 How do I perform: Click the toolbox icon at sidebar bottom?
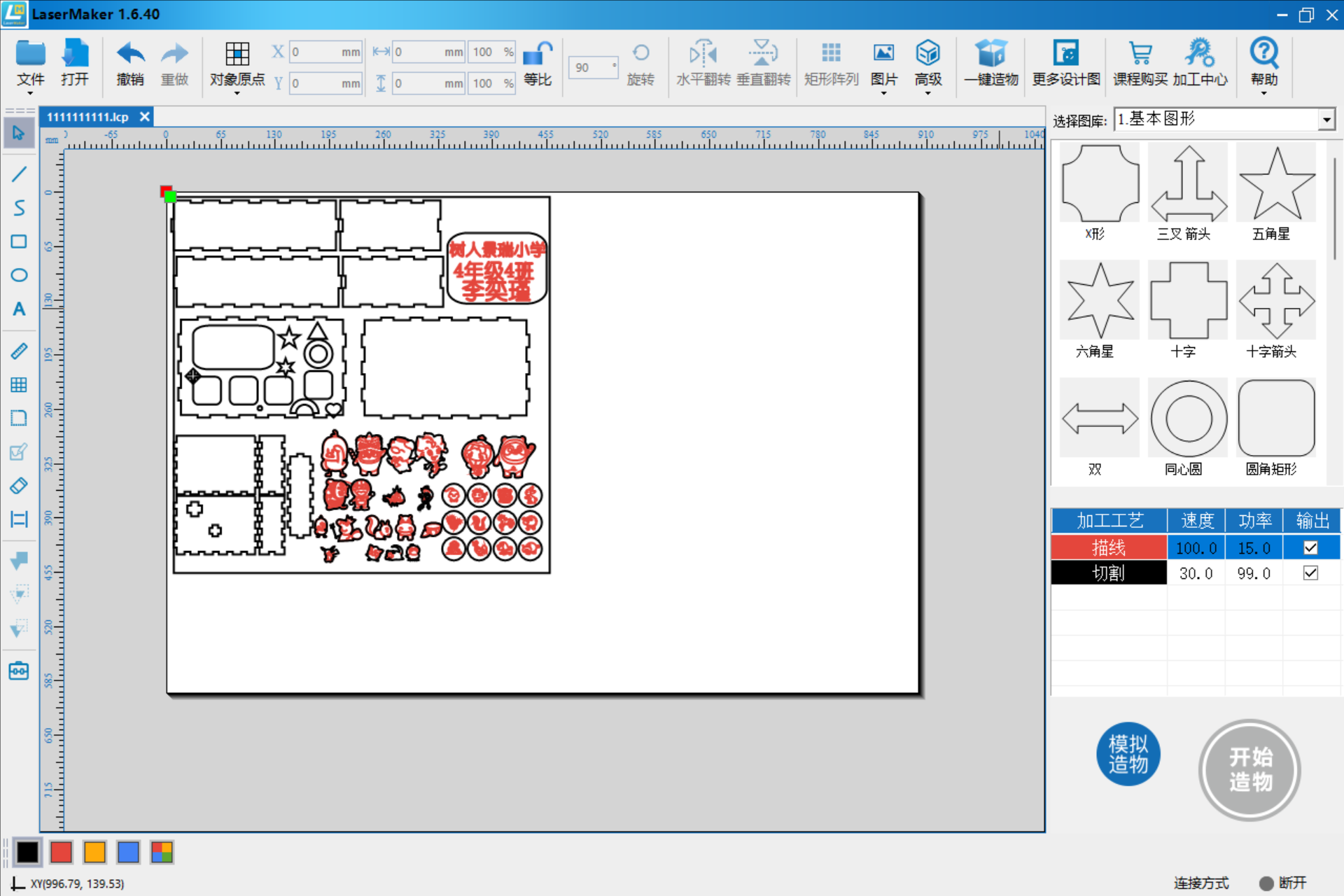tap(19, 671)
